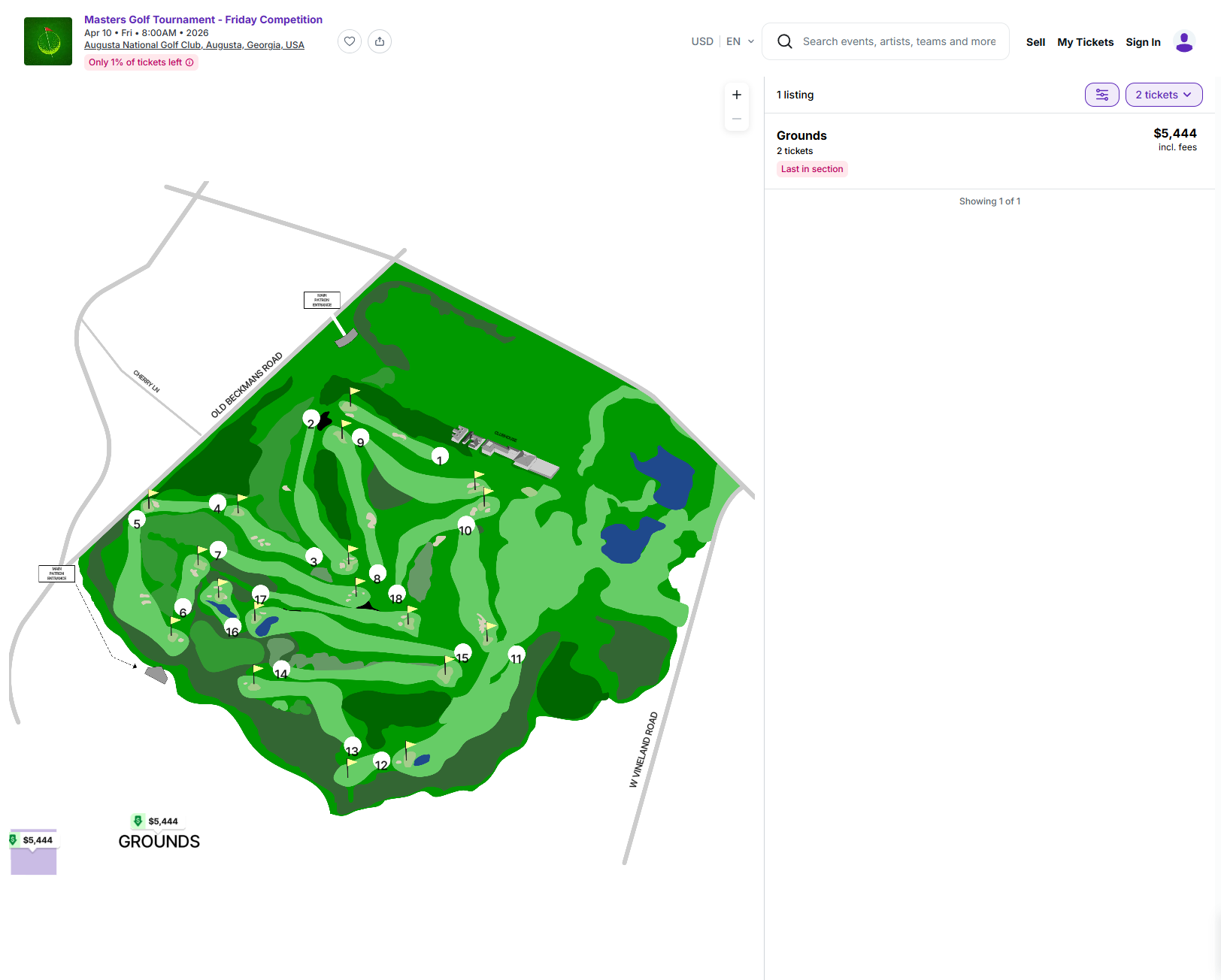Image resolution: width=1221 pixels, height=980 pixels.
Task: Open the listing filters button
Action: (x=1102, y=95)
